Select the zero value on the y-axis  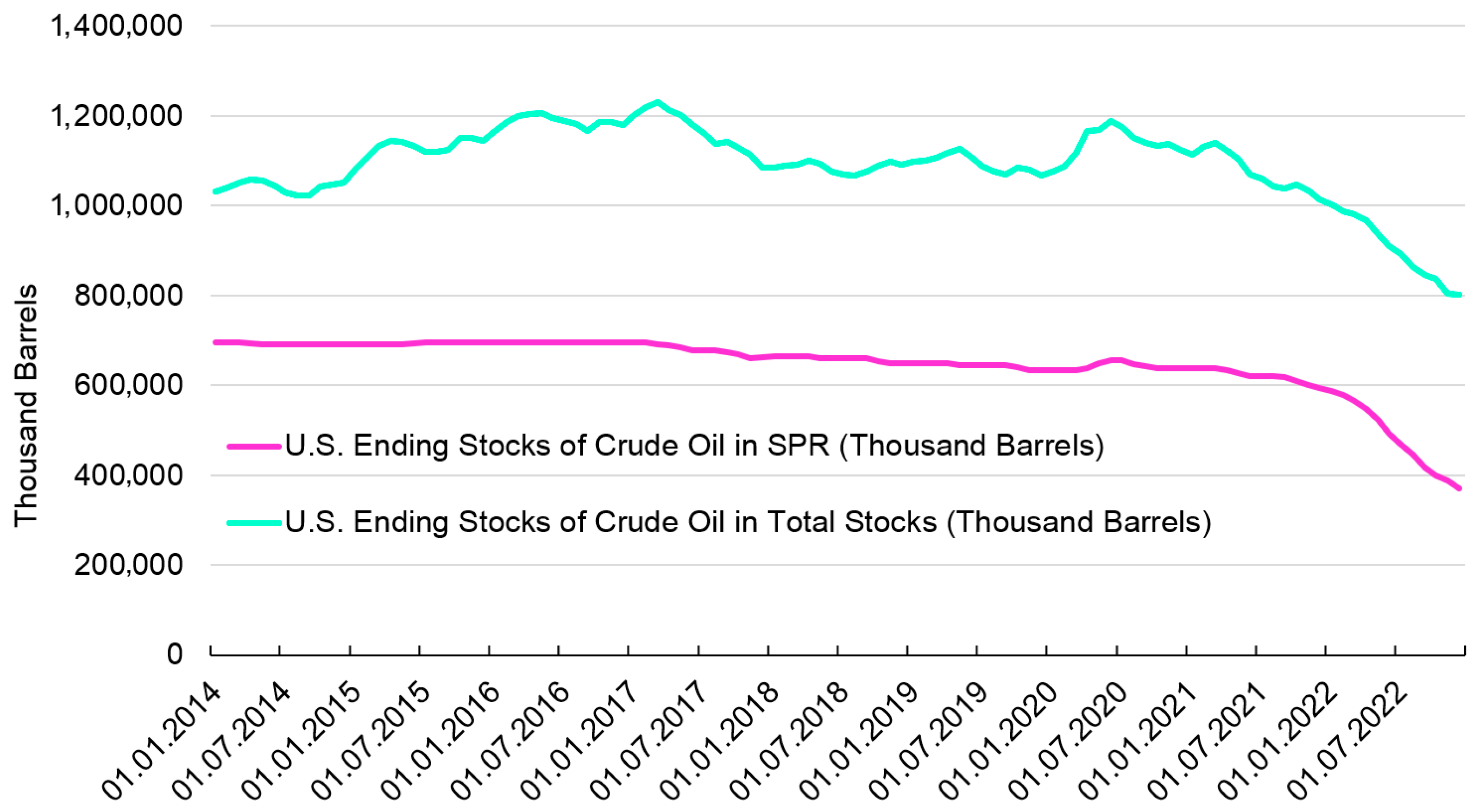(x=175, y=655)
